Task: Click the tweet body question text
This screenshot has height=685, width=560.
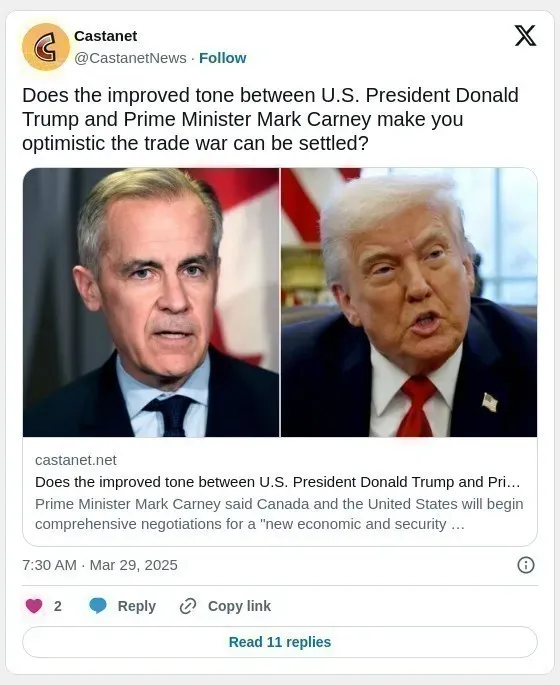Action: click(270, 119)
